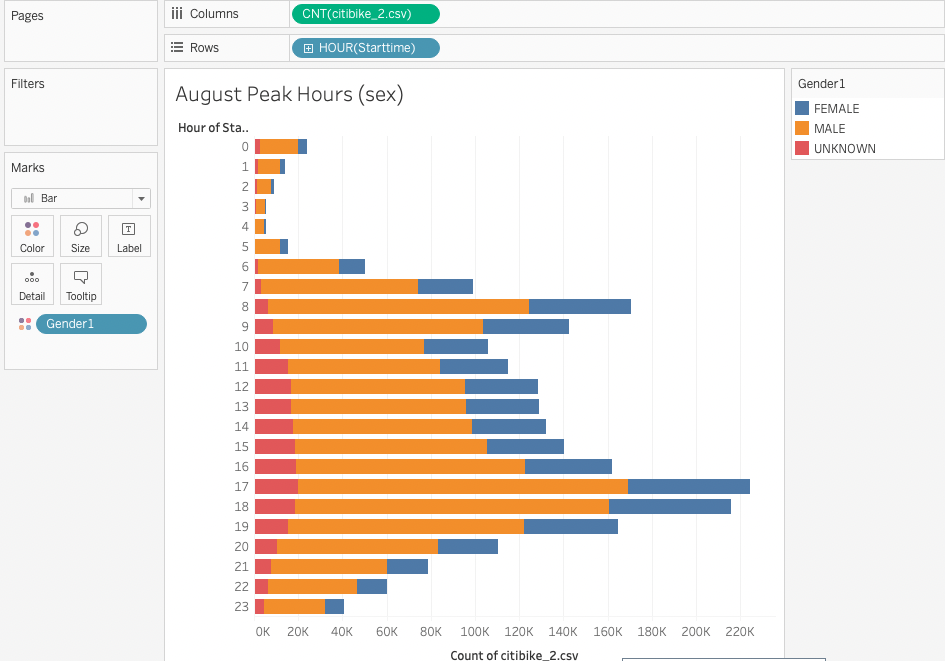Open the Color marks card
Image resolution: width=945 pixels, height=661 pixels.
[x=32, y=236]
